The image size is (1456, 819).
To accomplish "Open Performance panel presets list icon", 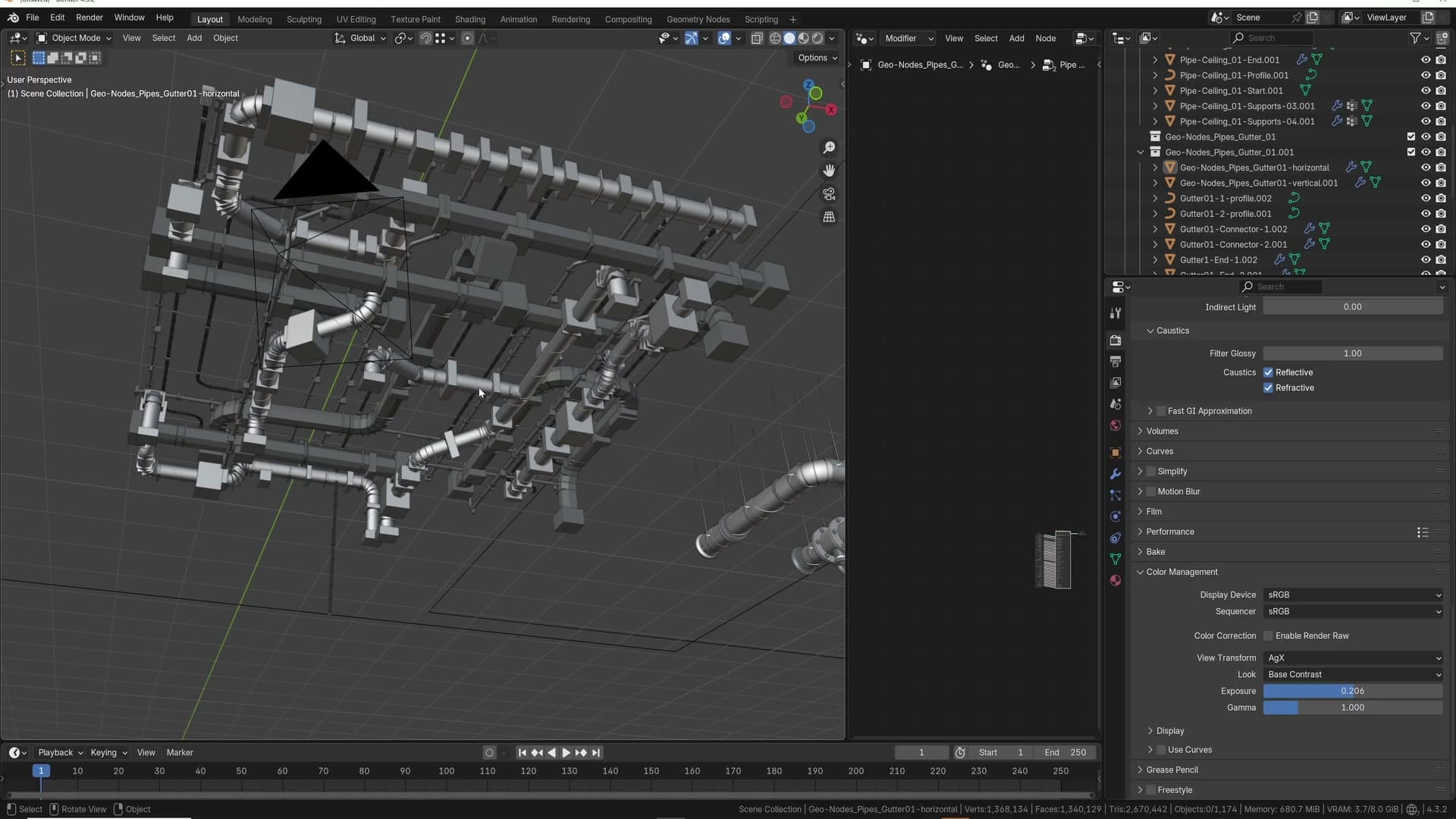I will point(1423,532).
